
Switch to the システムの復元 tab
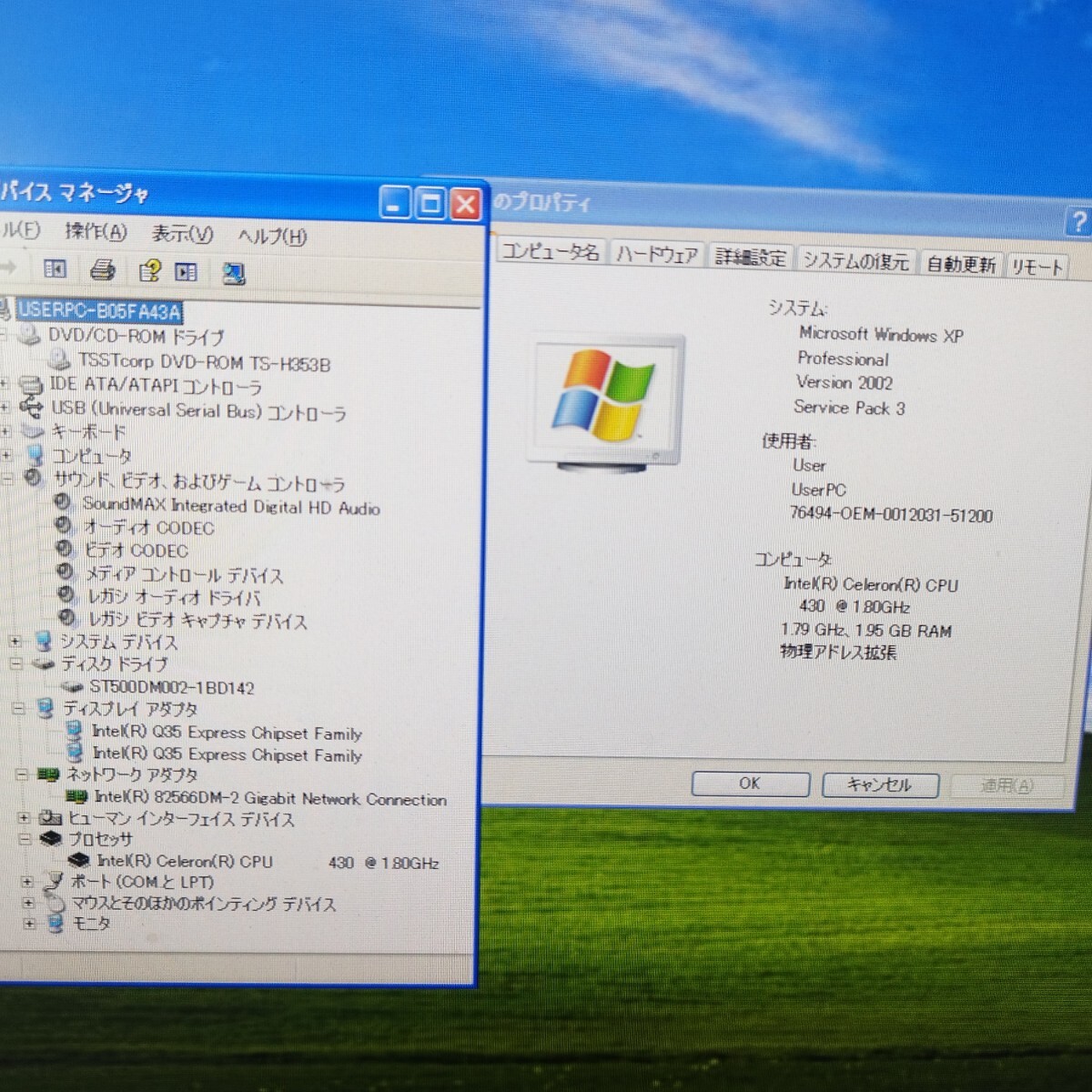coord(855,261)
